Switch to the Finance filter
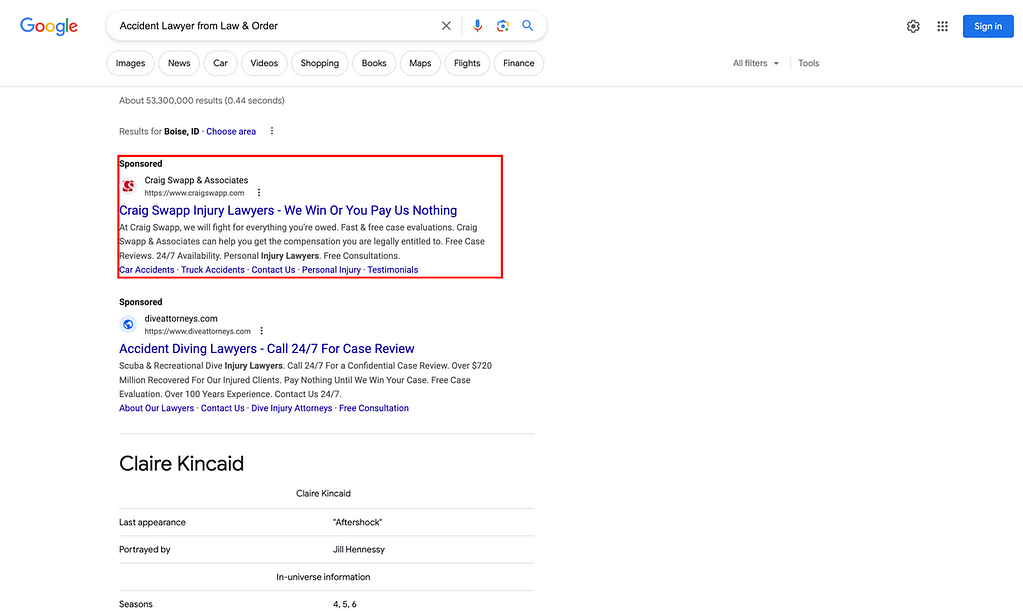Image resolution: width=1023 pixels, height=611 pixels. click(519, 63)
